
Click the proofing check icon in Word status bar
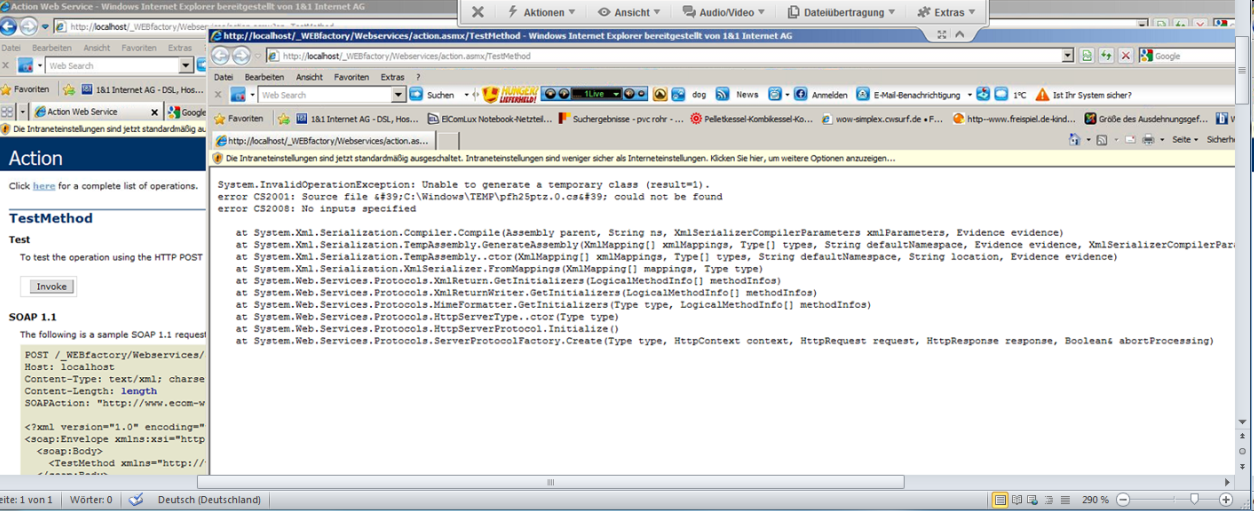[x=136, y=499]
